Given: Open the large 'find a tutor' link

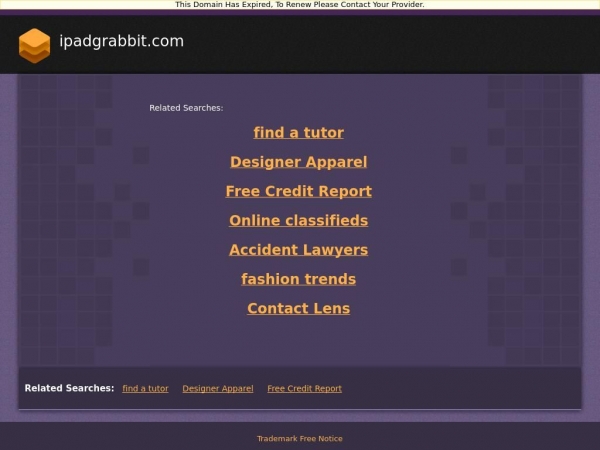Looking at the screenshot, I should [x=298, y=132].
